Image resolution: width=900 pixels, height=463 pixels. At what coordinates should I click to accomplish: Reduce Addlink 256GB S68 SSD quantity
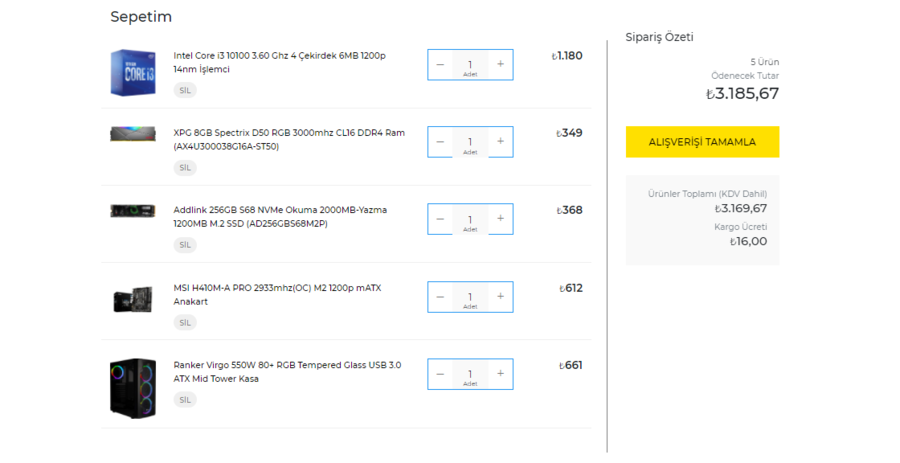440,219
